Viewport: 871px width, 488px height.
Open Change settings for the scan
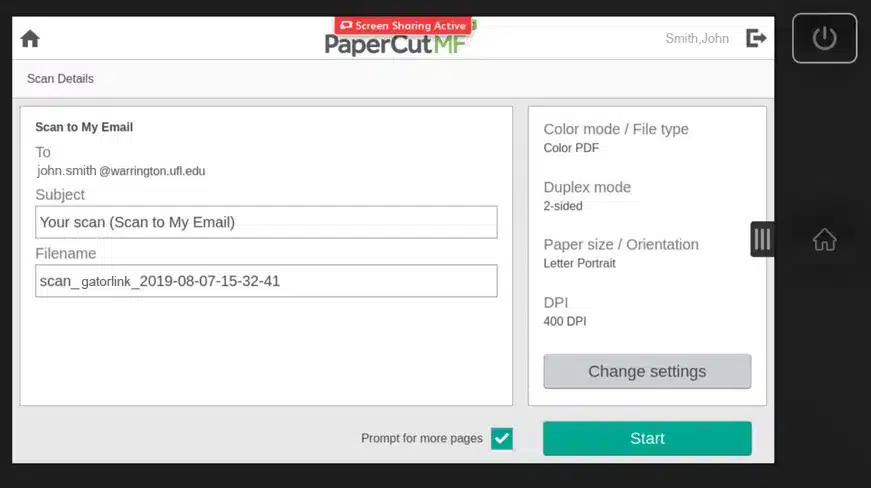(x=647, y=371)
